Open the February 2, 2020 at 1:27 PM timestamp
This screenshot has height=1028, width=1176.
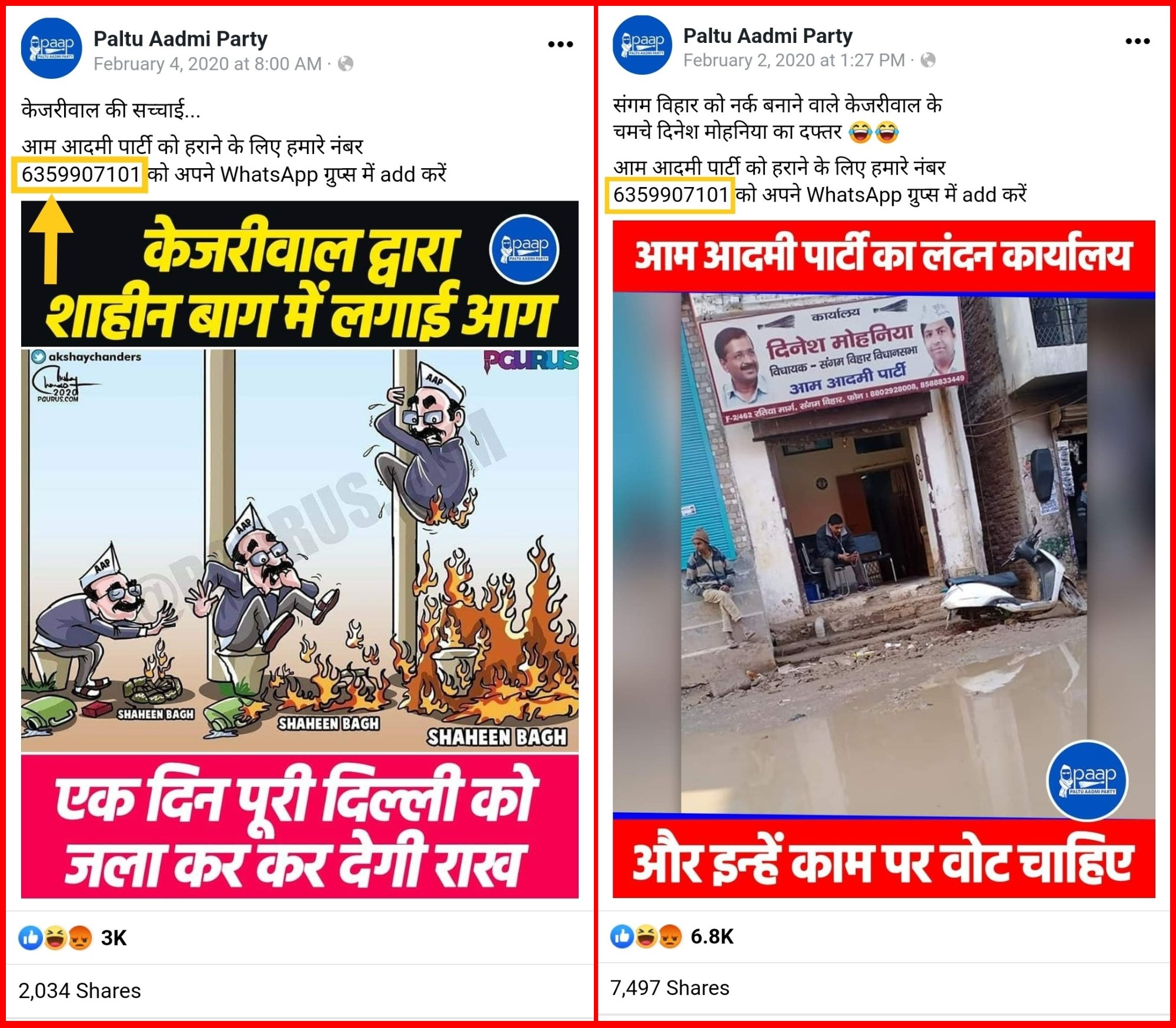tap(794, 60)
